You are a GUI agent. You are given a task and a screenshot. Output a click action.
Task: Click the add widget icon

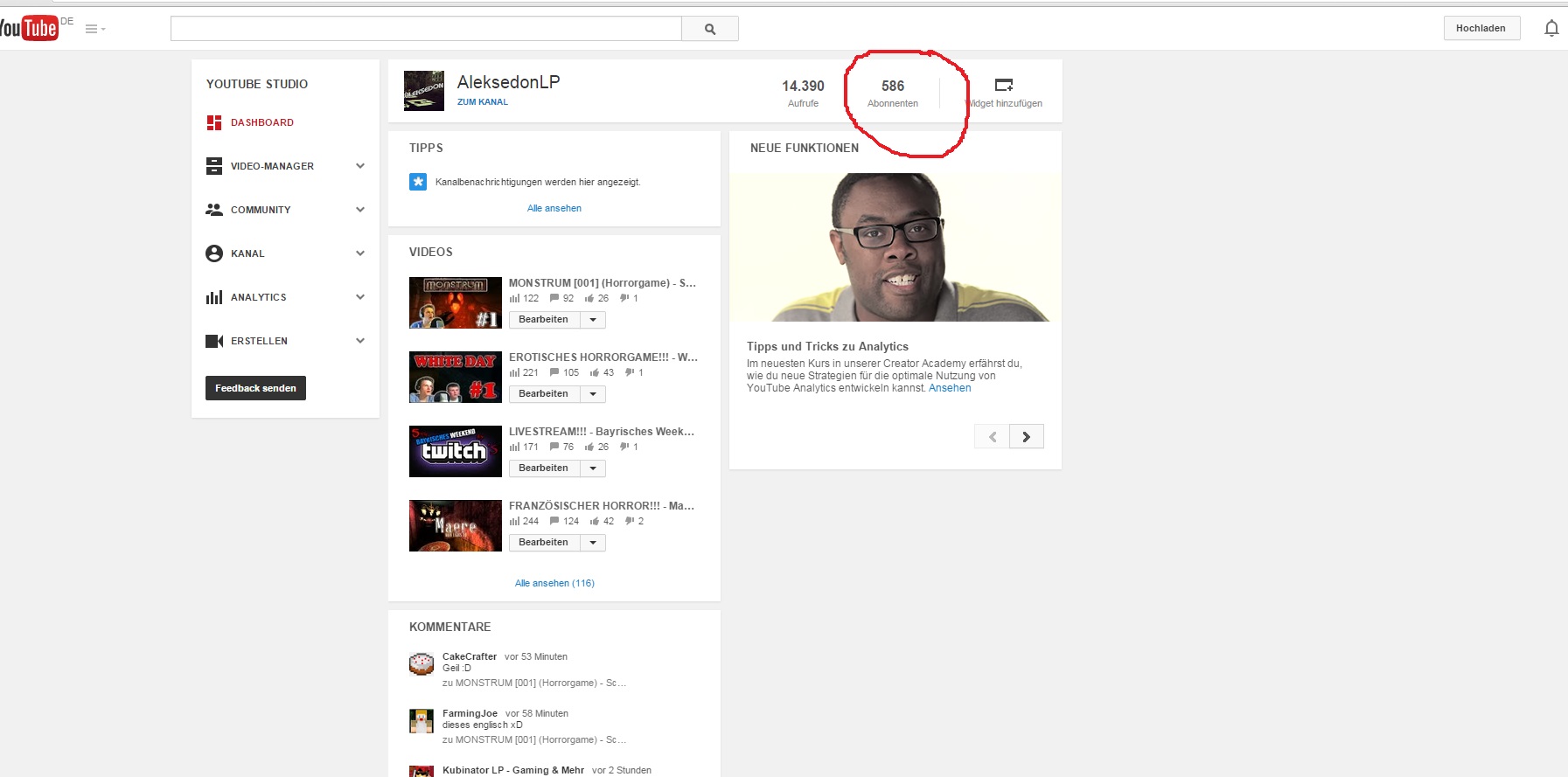pos(1003,85)
